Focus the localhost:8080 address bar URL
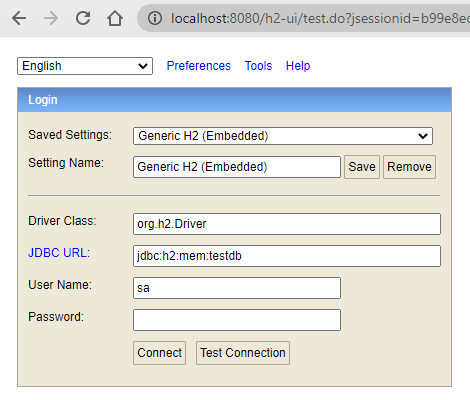The height and width of the screenshot is (400, 470). (320, 18)
